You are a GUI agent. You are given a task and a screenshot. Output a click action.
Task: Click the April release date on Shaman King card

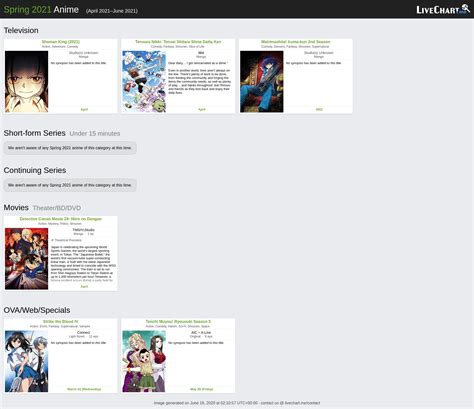pos(84,109)
